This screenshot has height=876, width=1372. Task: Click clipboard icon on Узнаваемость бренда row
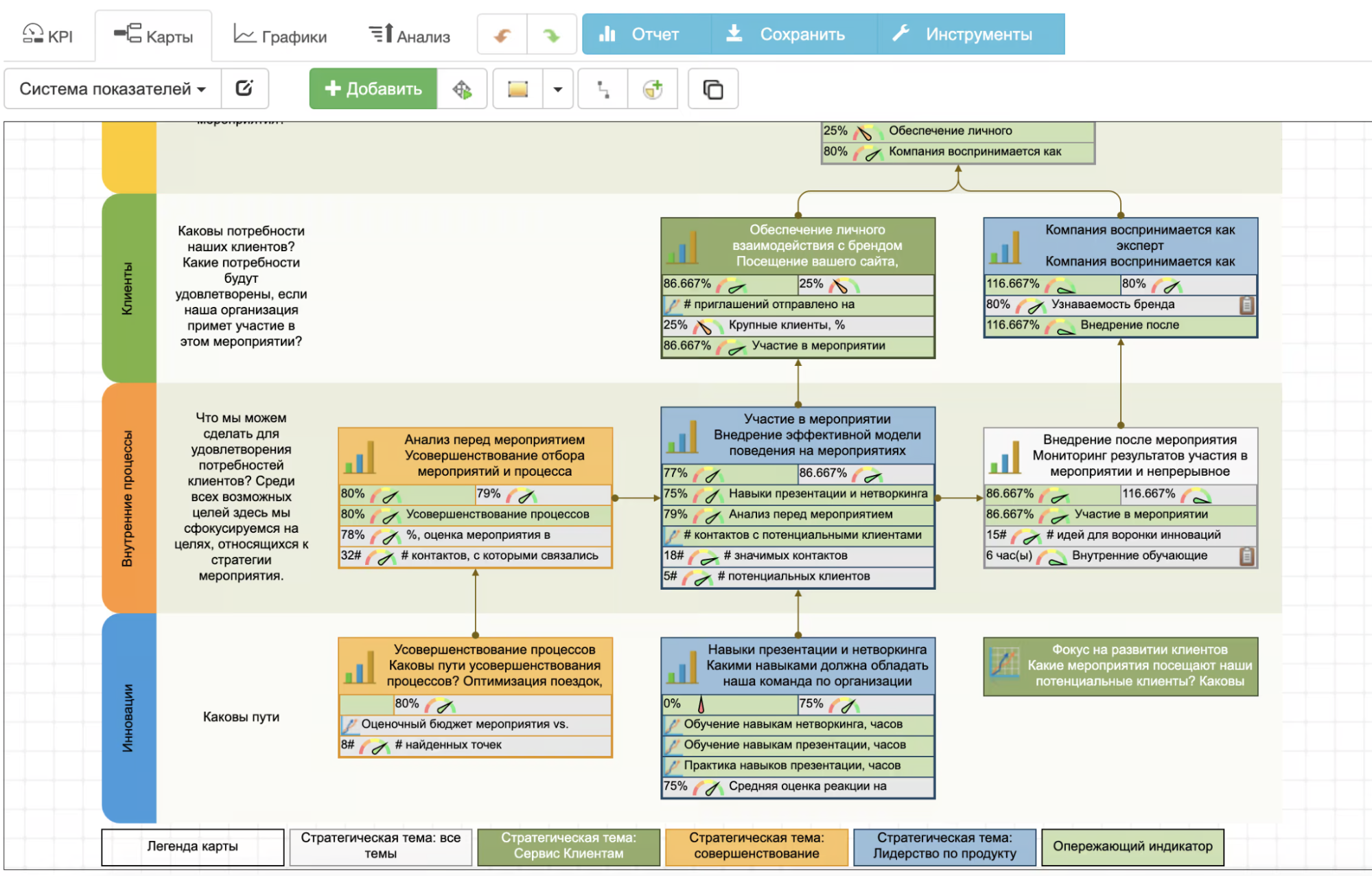click(1247, 306)
